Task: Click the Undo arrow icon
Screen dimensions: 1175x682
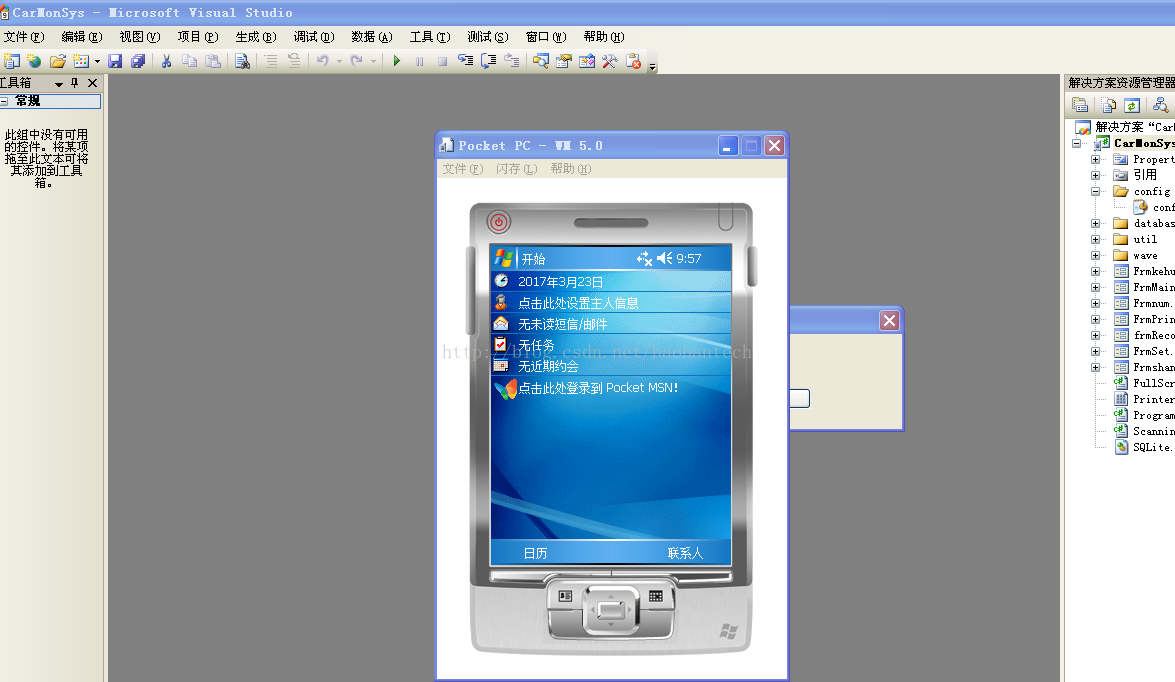Action: (322, 61)
